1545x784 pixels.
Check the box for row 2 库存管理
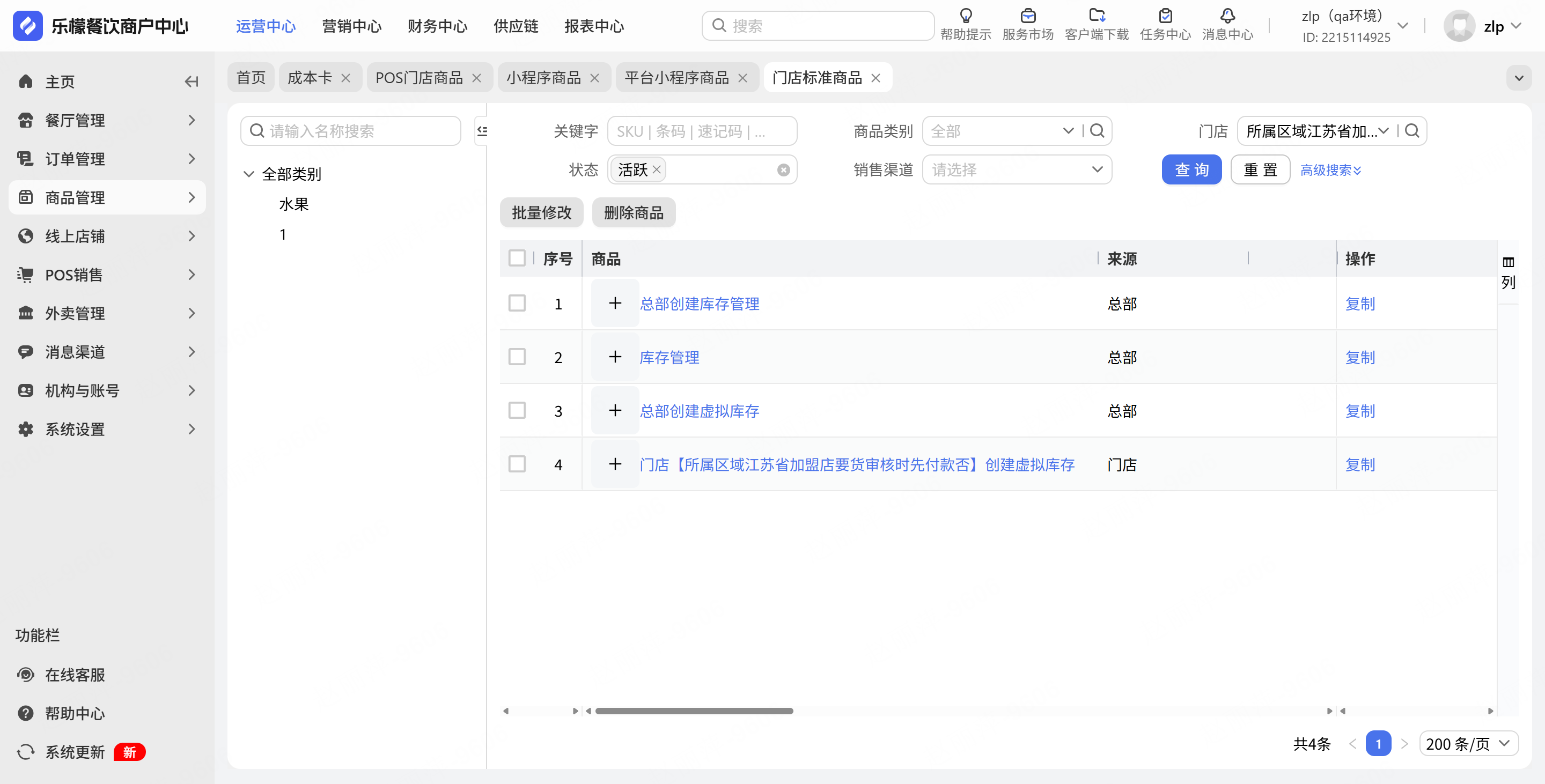[x=517, y=357]
